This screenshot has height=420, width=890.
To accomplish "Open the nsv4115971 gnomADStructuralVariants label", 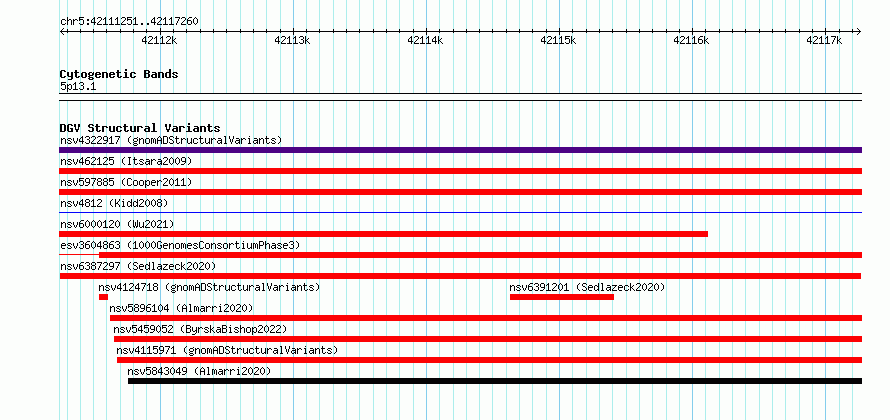I will click(x=227, y=350).
